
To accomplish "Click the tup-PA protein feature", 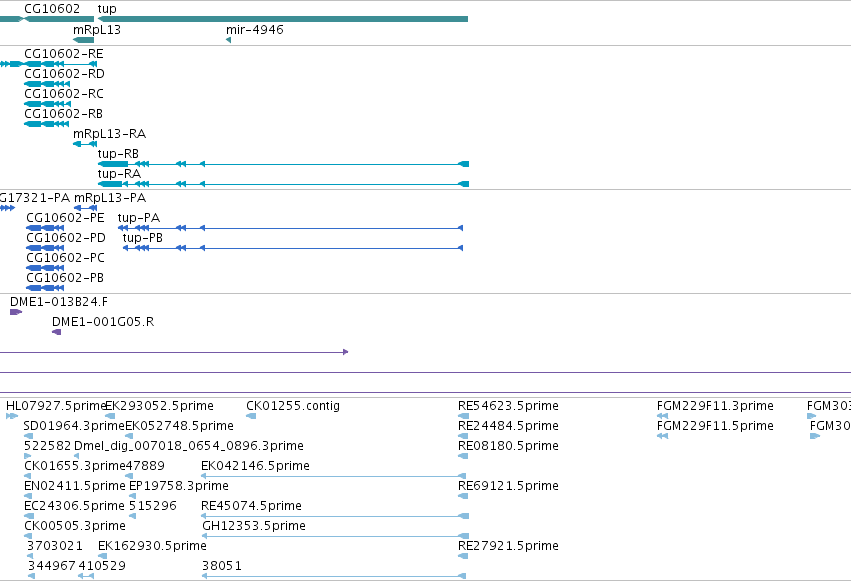I will pos(290,228).
